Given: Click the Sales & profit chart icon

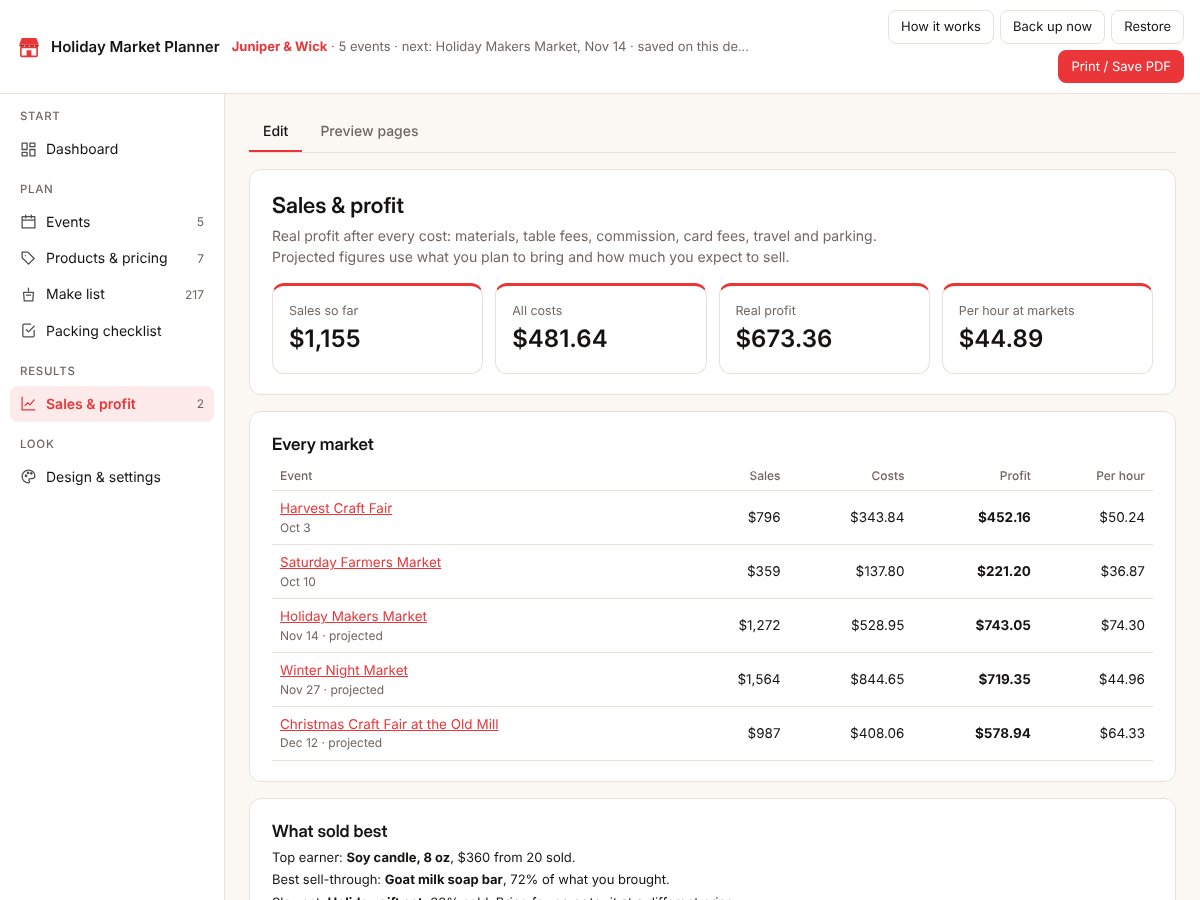Looking at the screenshot, I should pos(28,404).
